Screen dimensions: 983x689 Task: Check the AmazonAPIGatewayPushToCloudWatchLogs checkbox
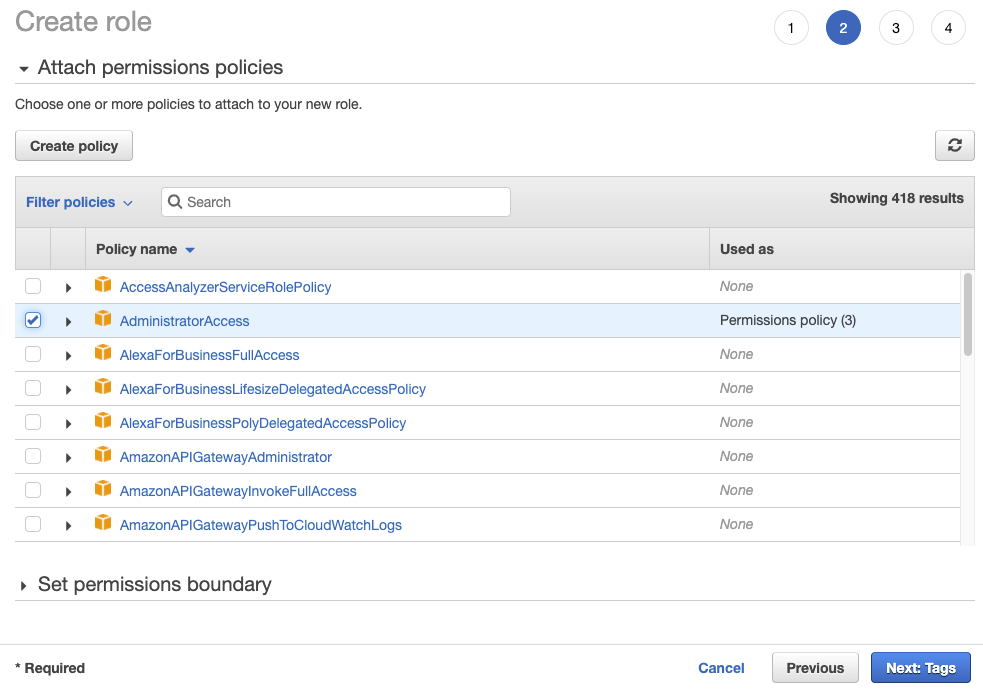click(33, 523)
